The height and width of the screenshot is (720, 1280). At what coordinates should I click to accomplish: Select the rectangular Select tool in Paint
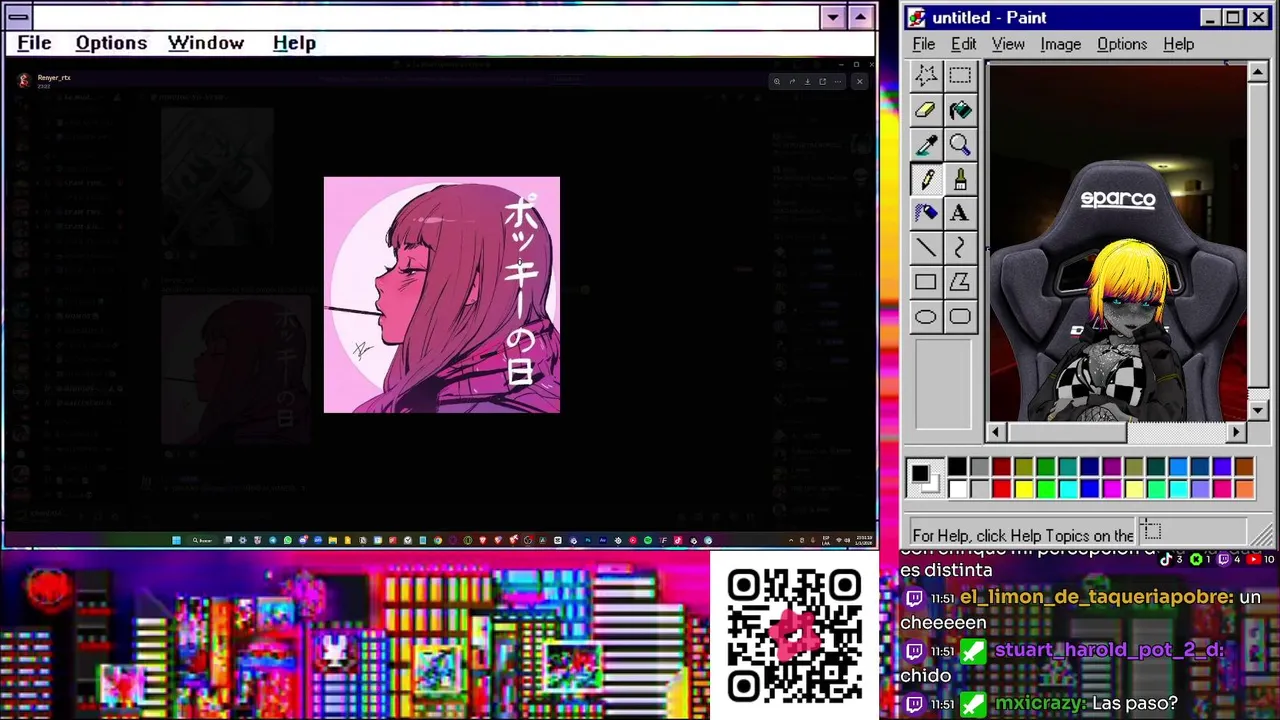[x=960, y=76]
